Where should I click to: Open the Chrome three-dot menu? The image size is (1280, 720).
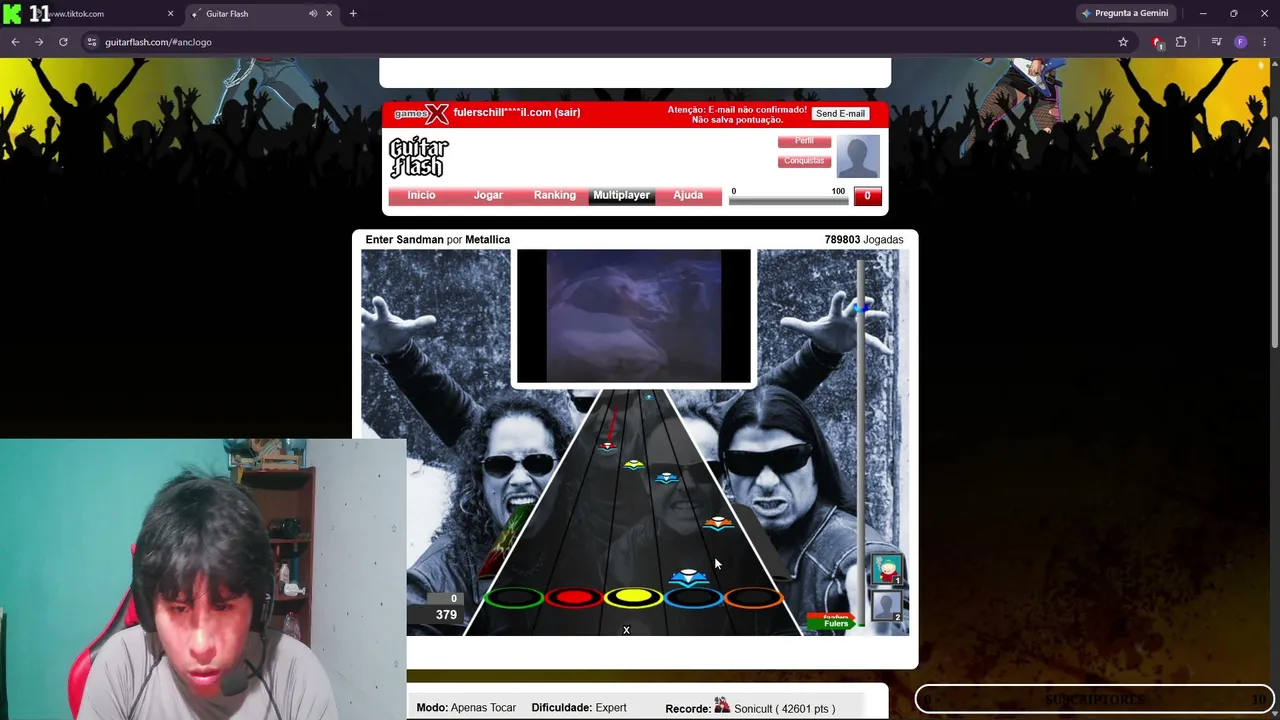(x=1265, y=42)
